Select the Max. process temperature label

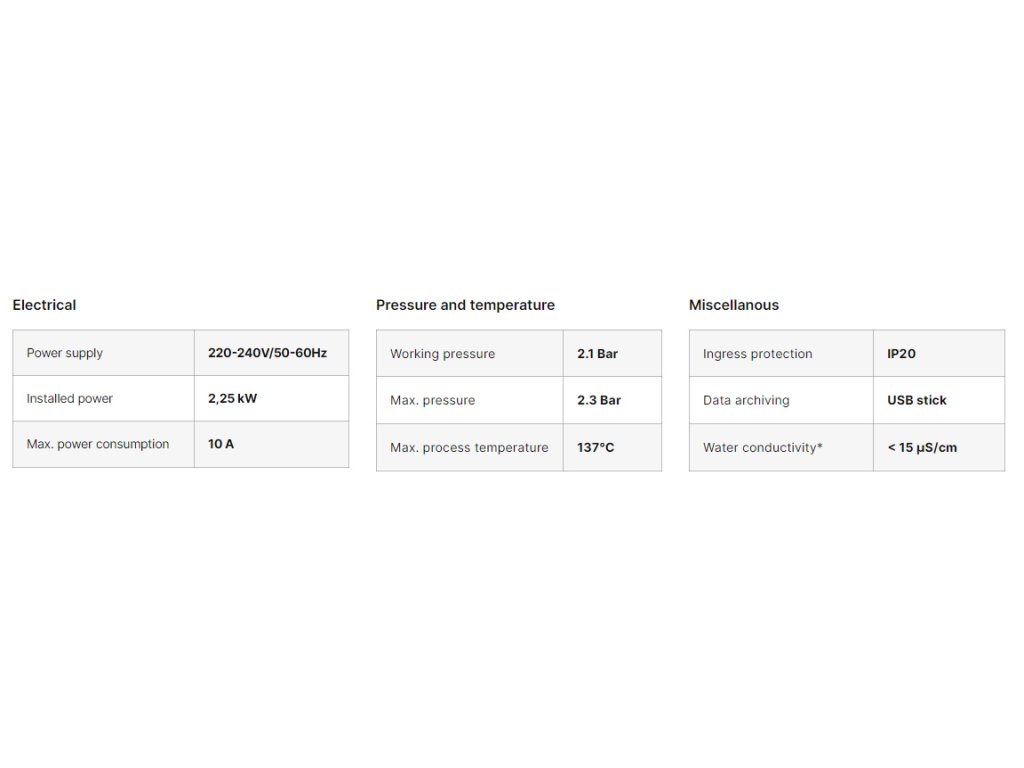coord(469,448)
